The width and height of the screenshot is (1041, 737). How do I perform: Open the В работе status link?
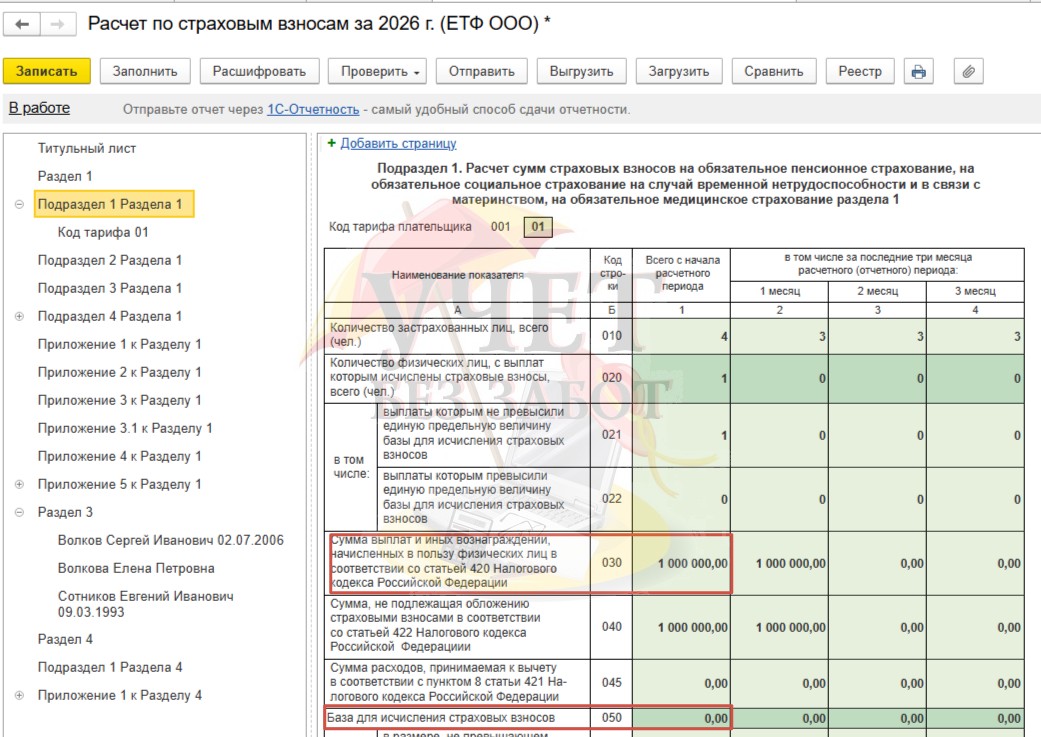39,108
